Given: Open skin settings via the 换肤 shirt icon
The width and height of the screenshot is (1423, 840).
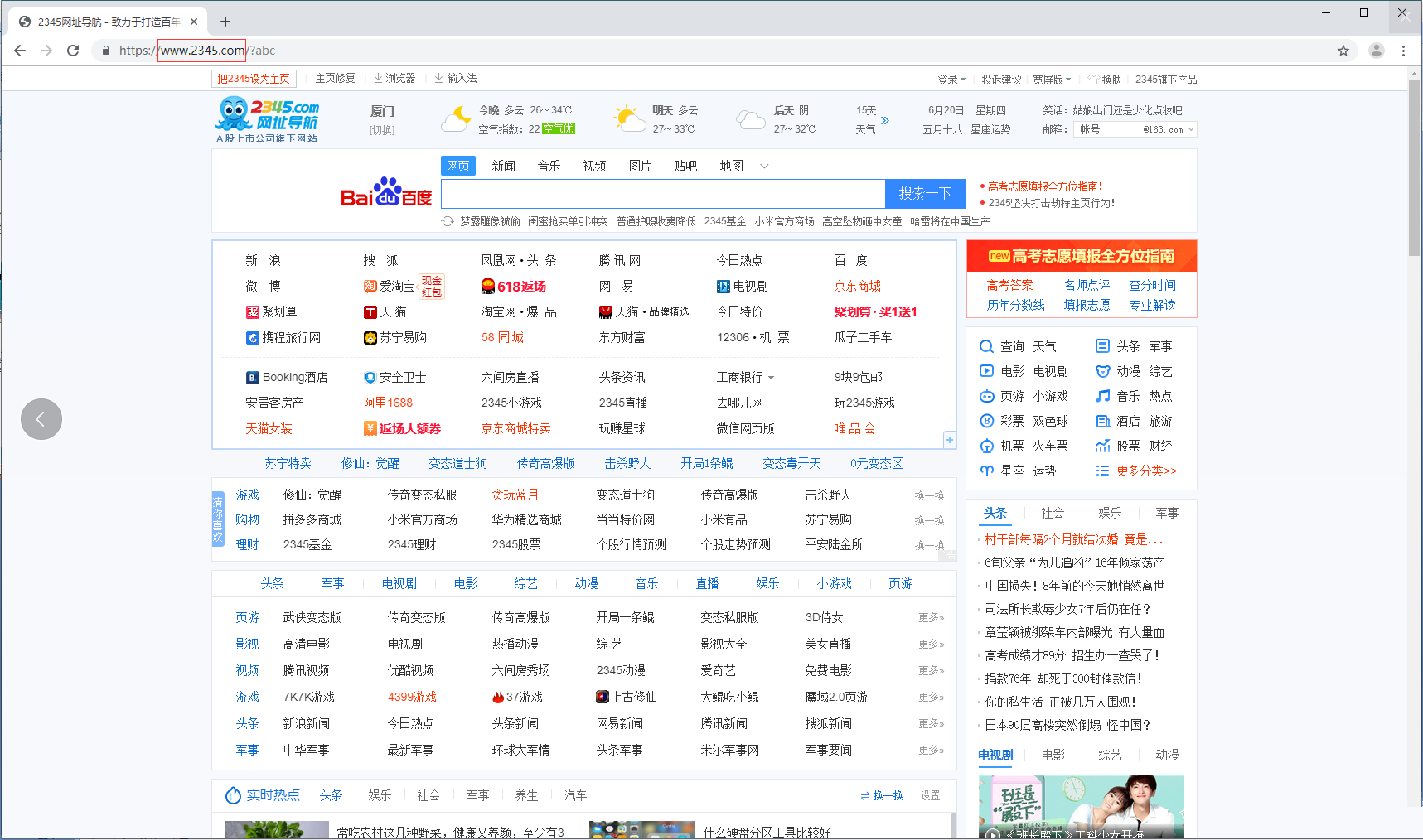Looking at the screenshot, I should [x=1093, y=79].
